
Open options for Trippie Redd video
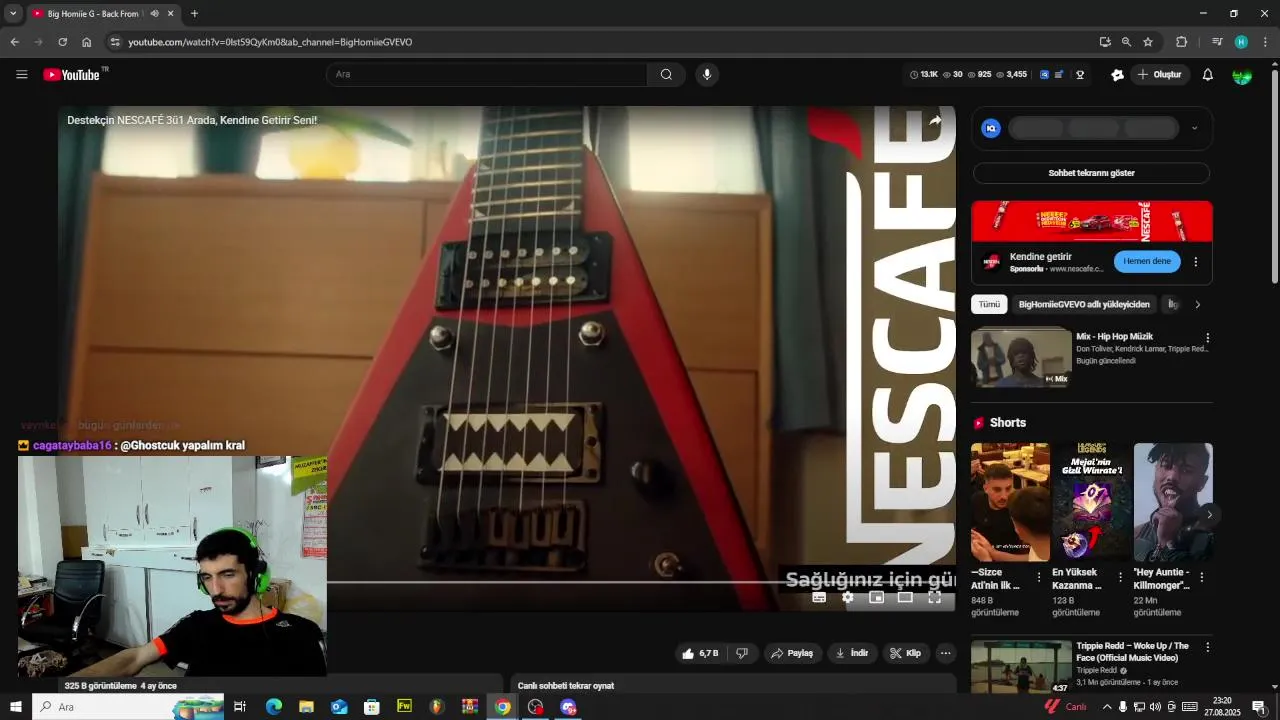[1207, 647]
